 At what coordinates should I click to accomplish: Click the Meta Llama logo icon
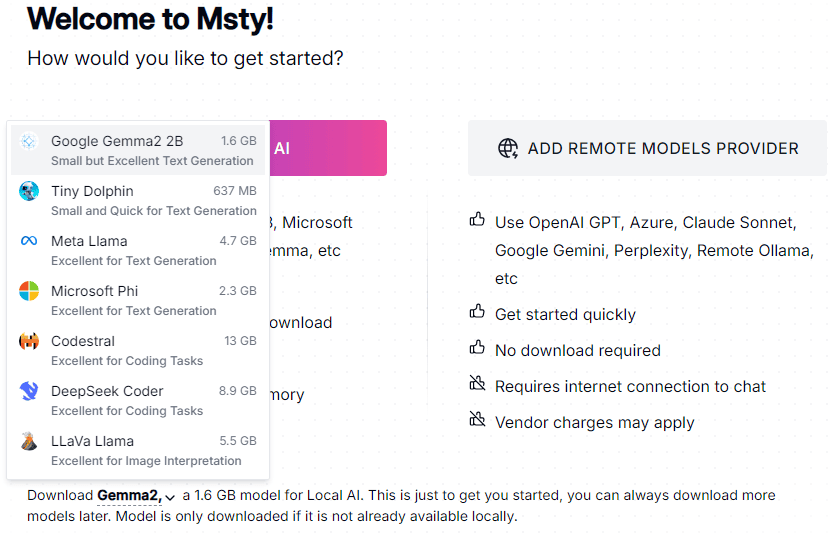coord(29,241)
